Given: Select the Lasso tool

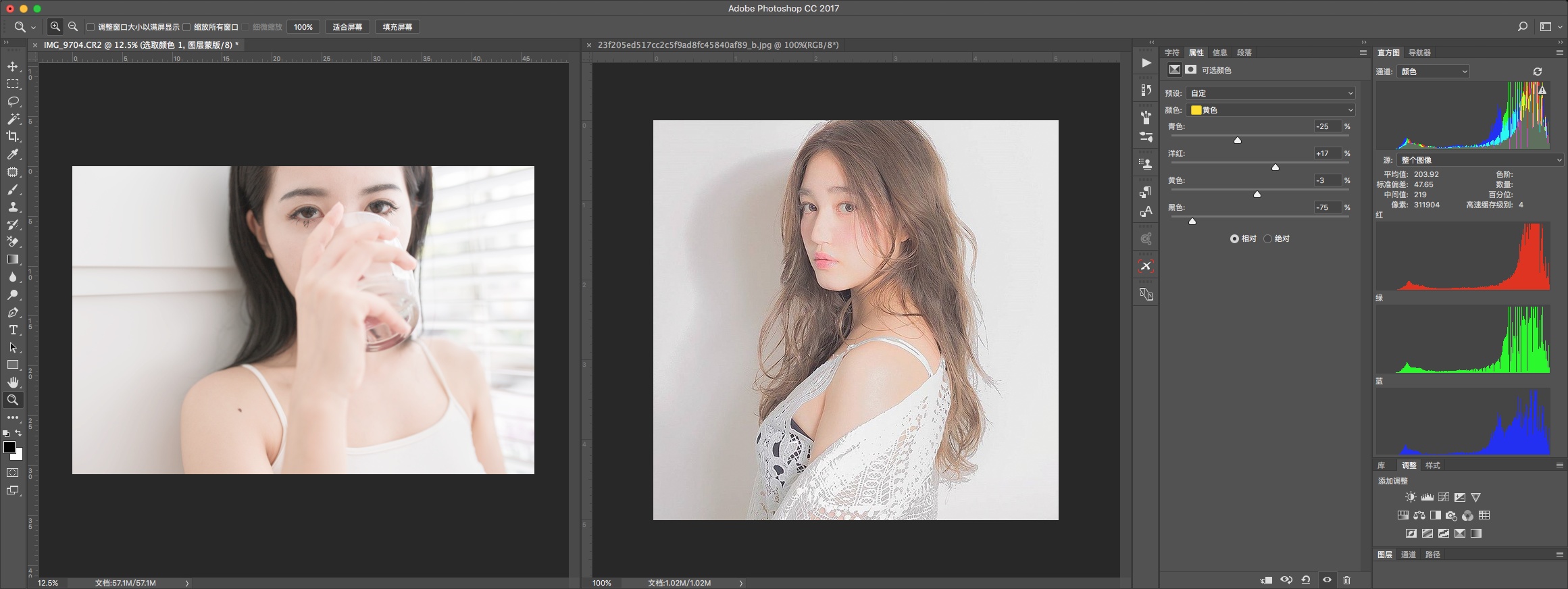Looking at the screenshot, I should coord(13,101).
